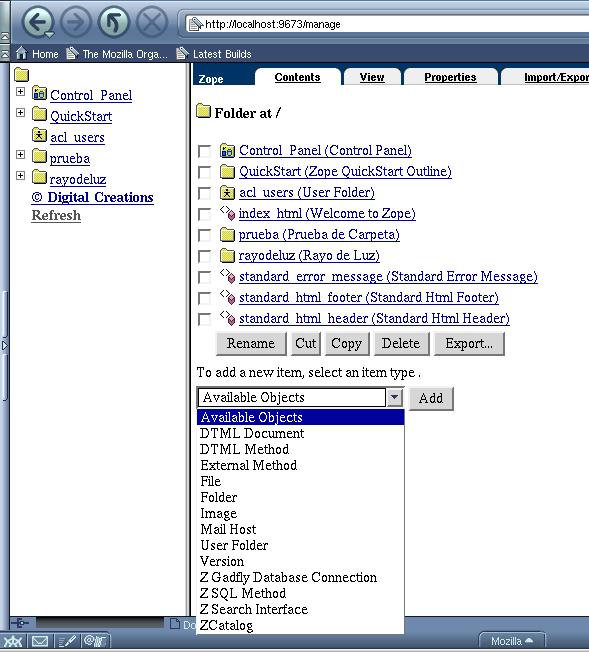Click QuickStart folder icon in contents list
The width and height of the screenshot is (589, 652).
coord(228,171)
